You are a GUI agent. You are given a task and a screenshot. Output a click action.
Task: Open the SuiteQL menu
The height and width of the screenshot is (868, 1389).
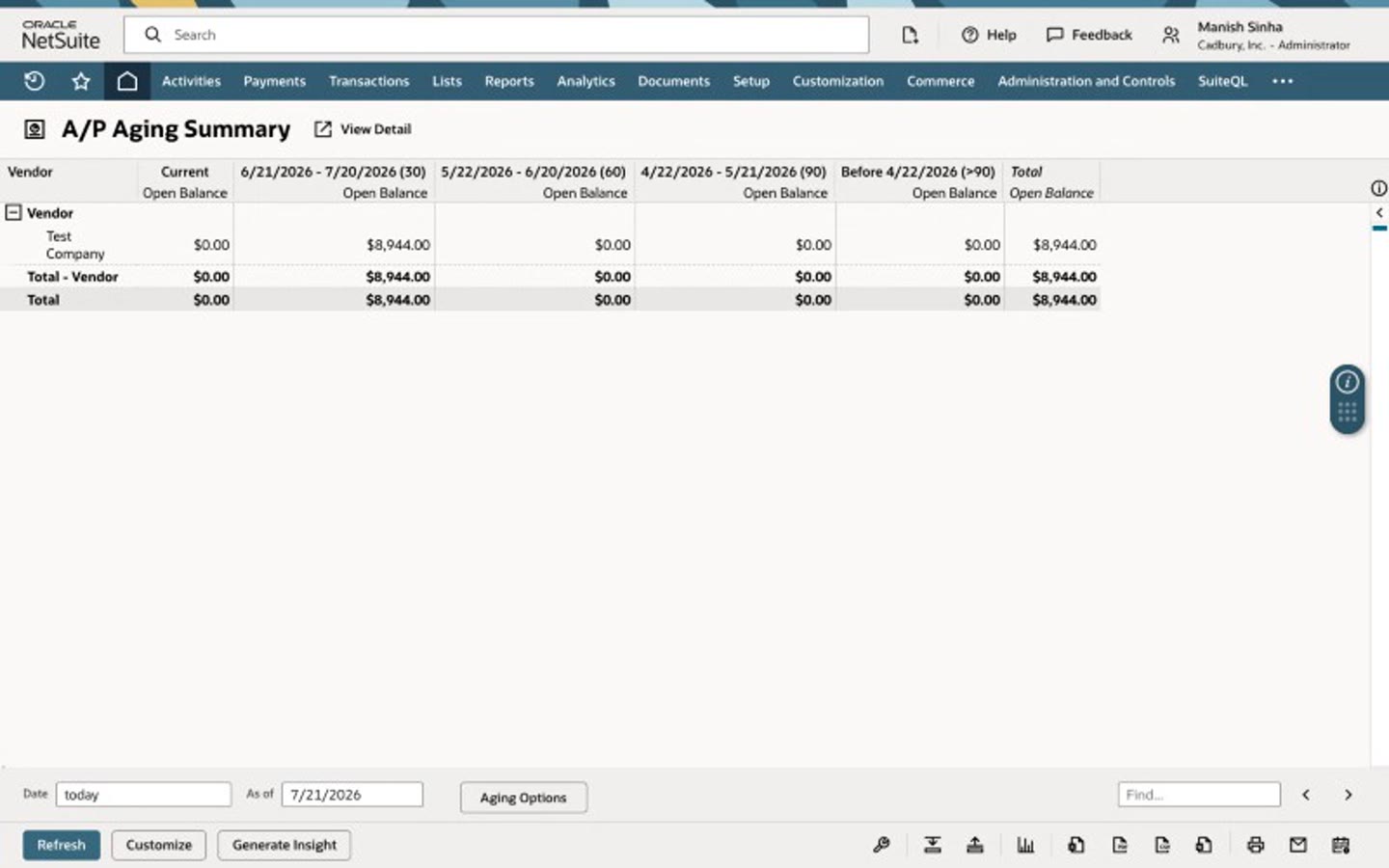coord(1222,81)
